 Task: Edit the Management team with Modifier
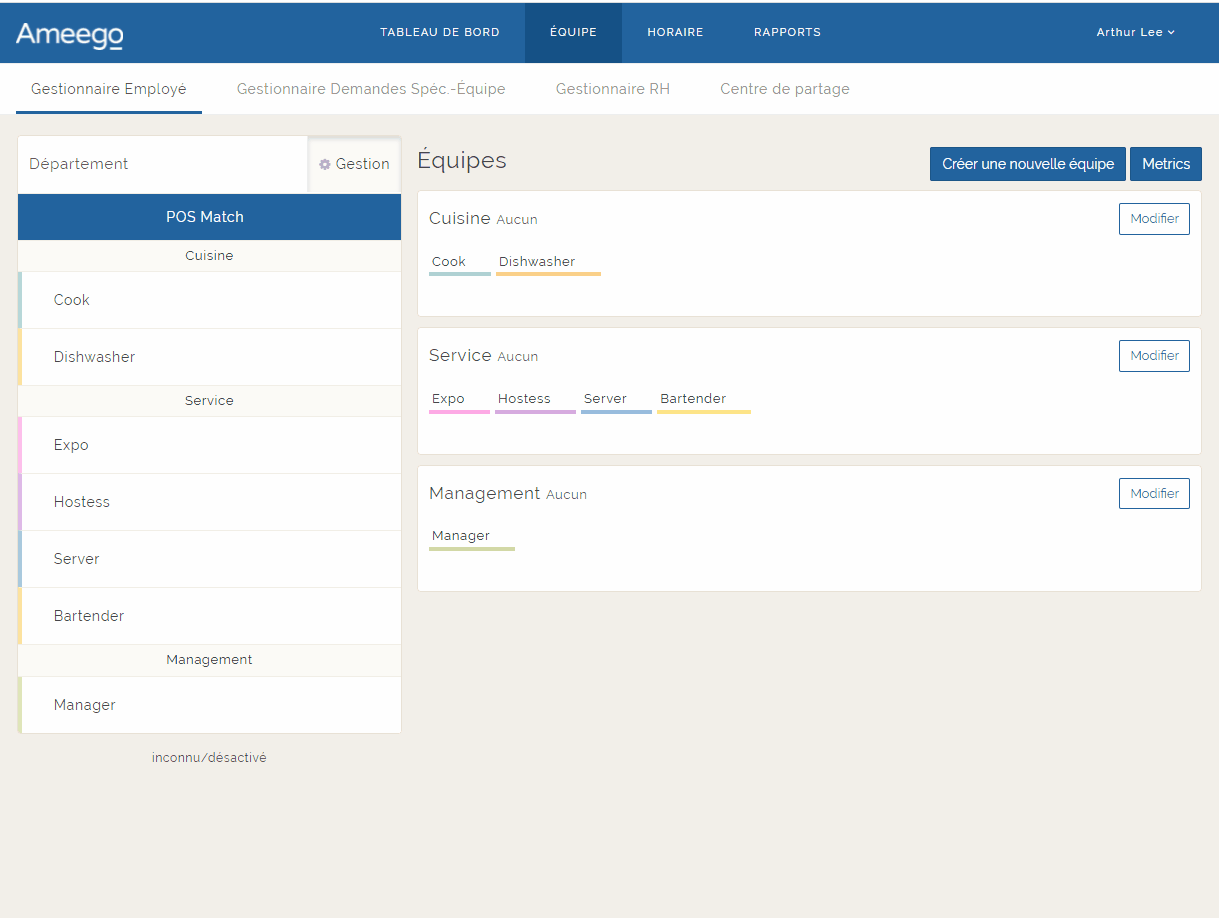click(1153, 493)
